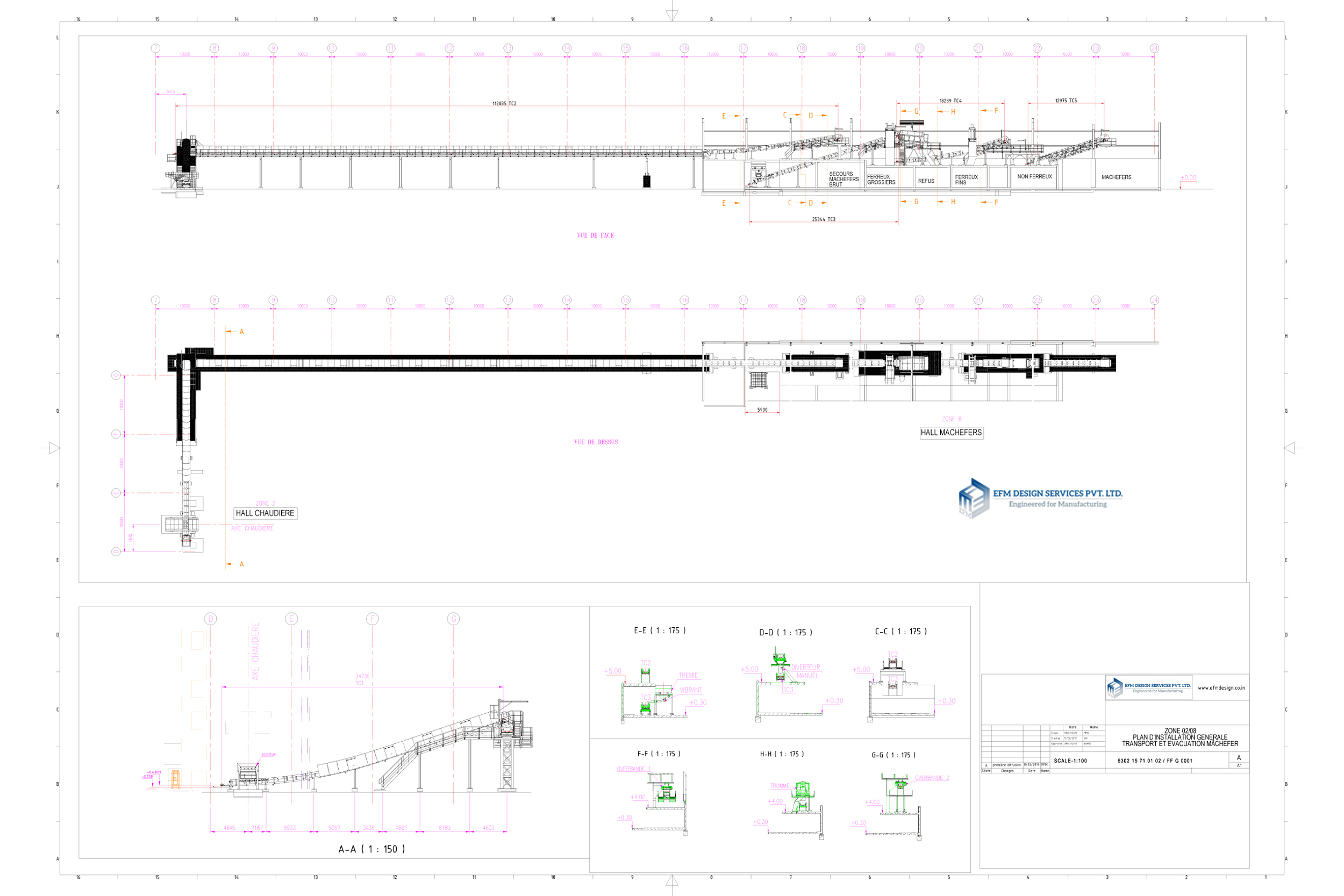This screenshot has width=1344, height=896.
Task: Open the www.efmdesign.co.in link
Action: pos(1221,688)
